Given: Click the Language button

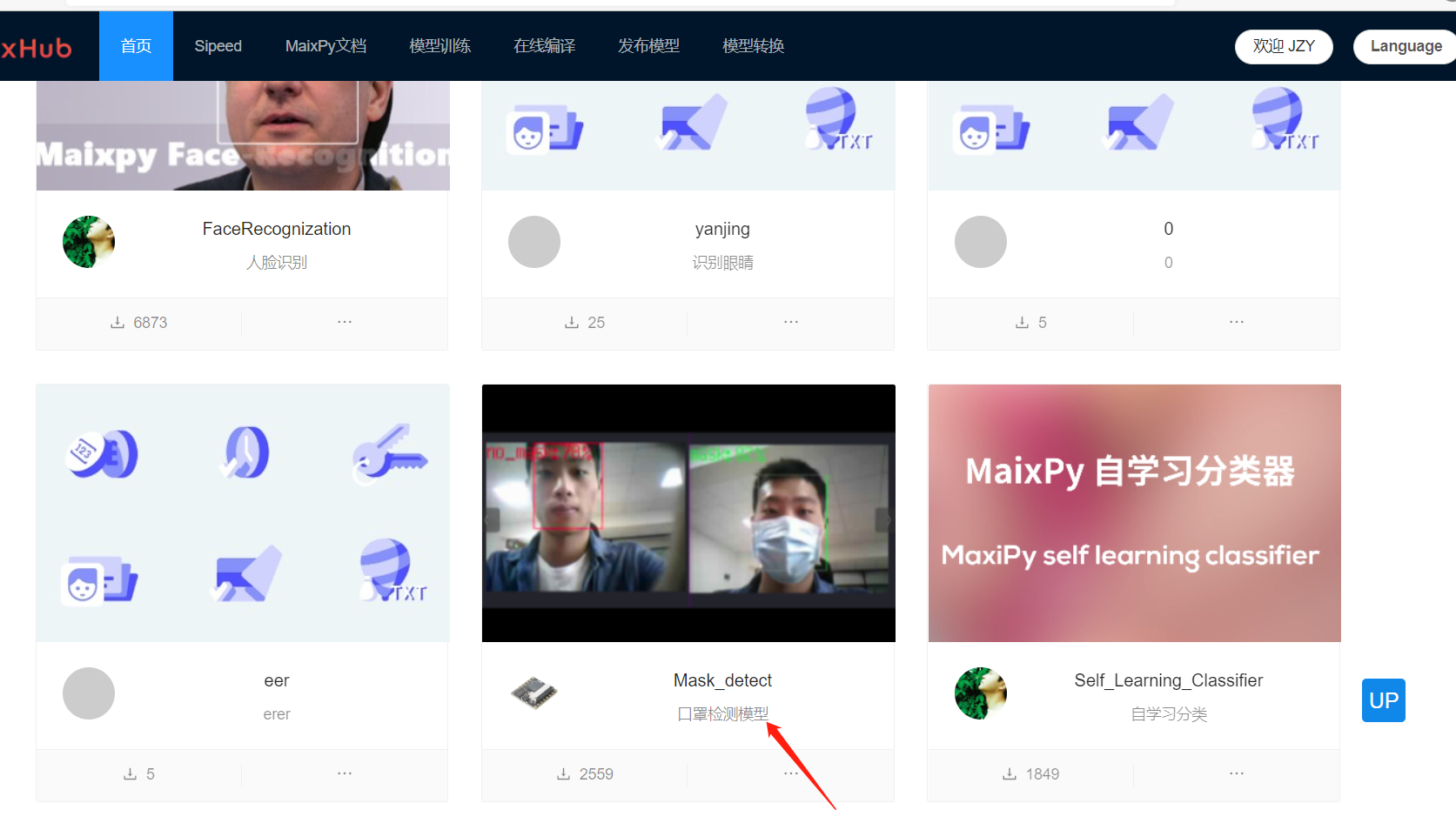Looking at the screenshot, I should [1406, 46].
